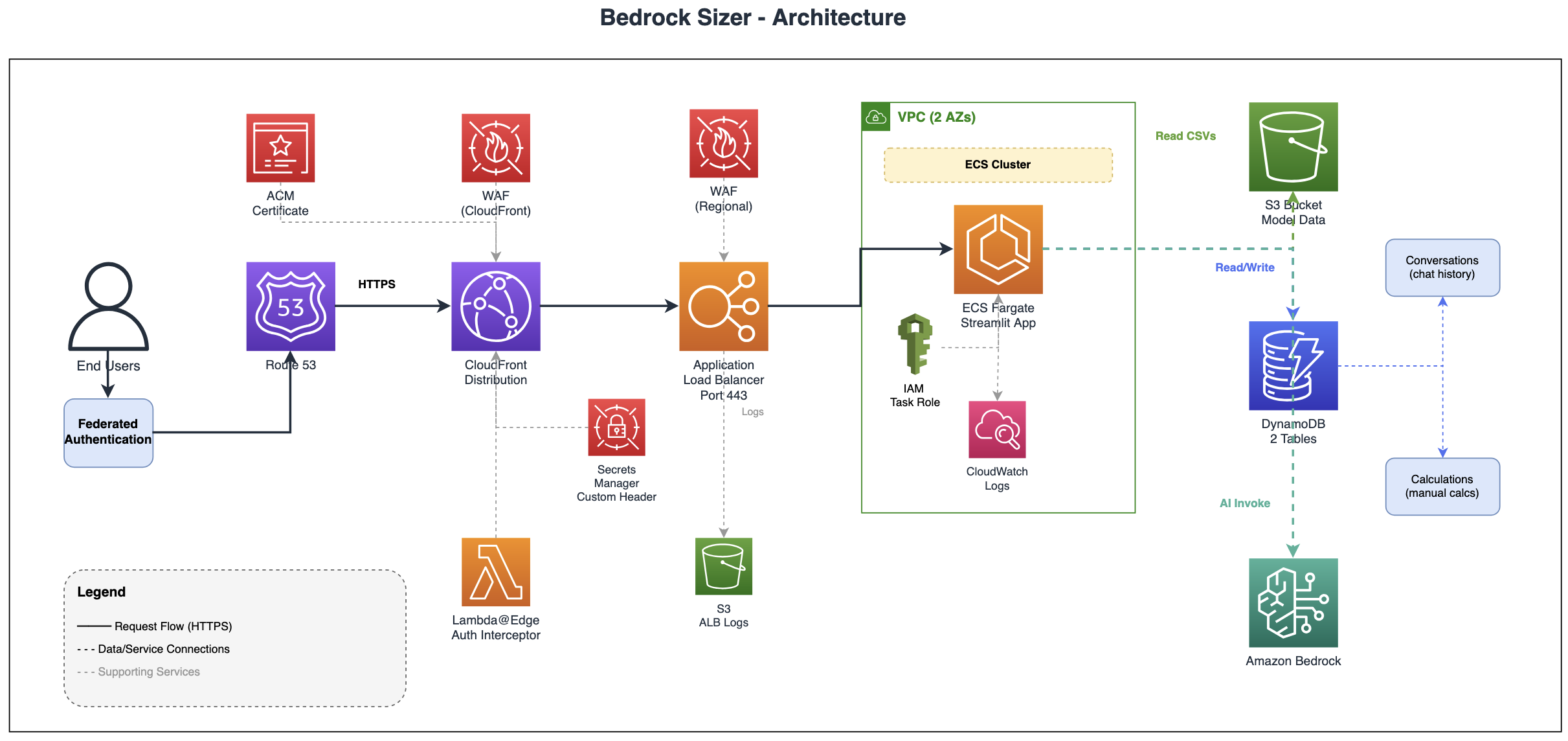Click the CloudWatch Logs icon
Screen dimensions: 1568x741
[998, 429]
